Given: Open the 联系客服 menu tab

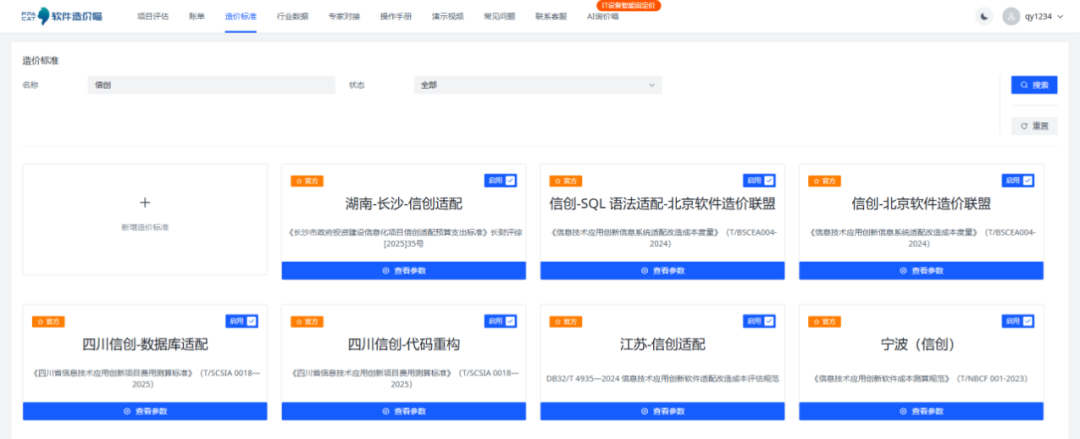Looking at the screenshot, I should 551,17.
